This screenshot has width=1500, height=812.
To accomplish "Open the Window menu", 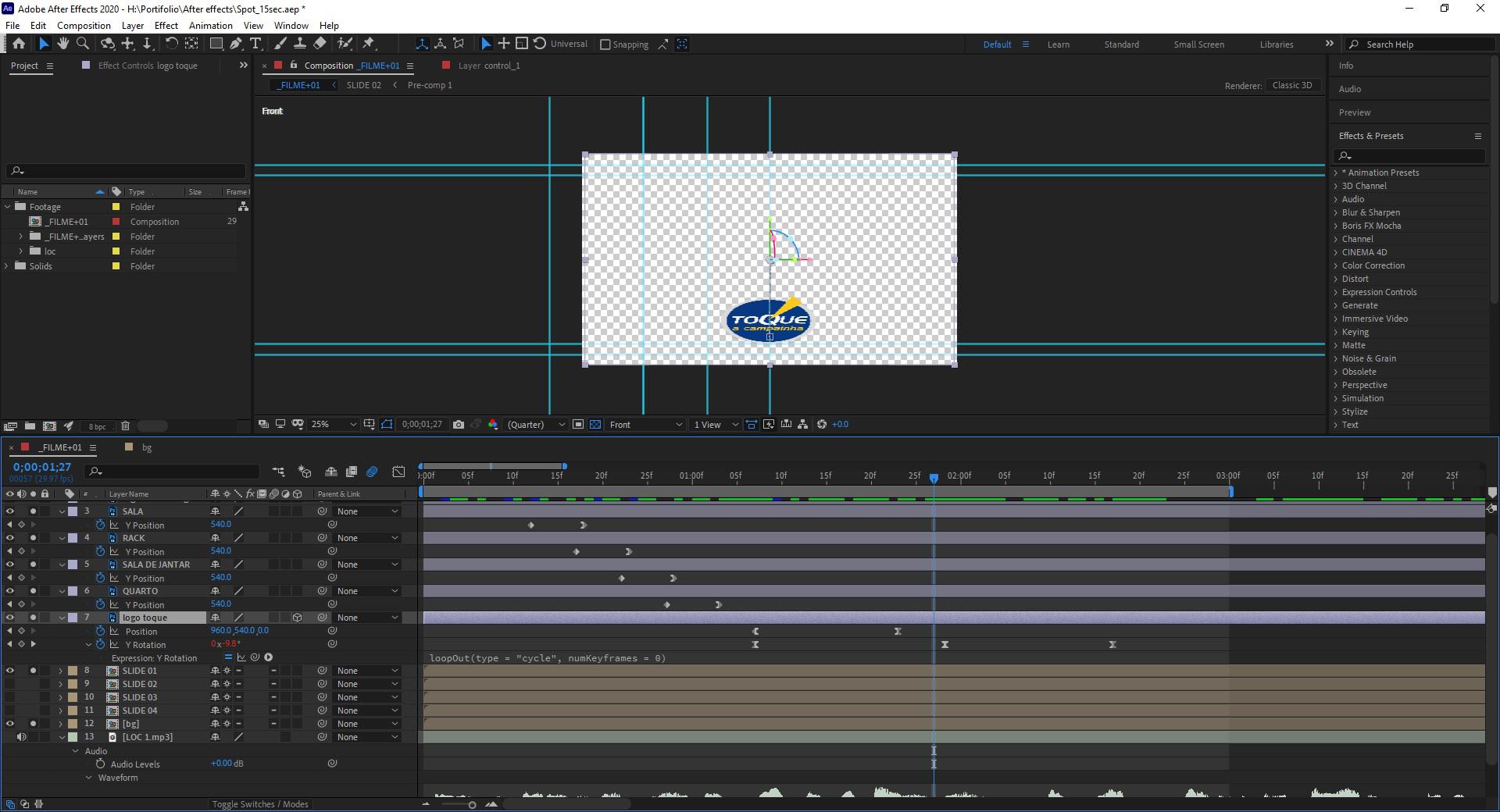I will [x=291, y=26].
